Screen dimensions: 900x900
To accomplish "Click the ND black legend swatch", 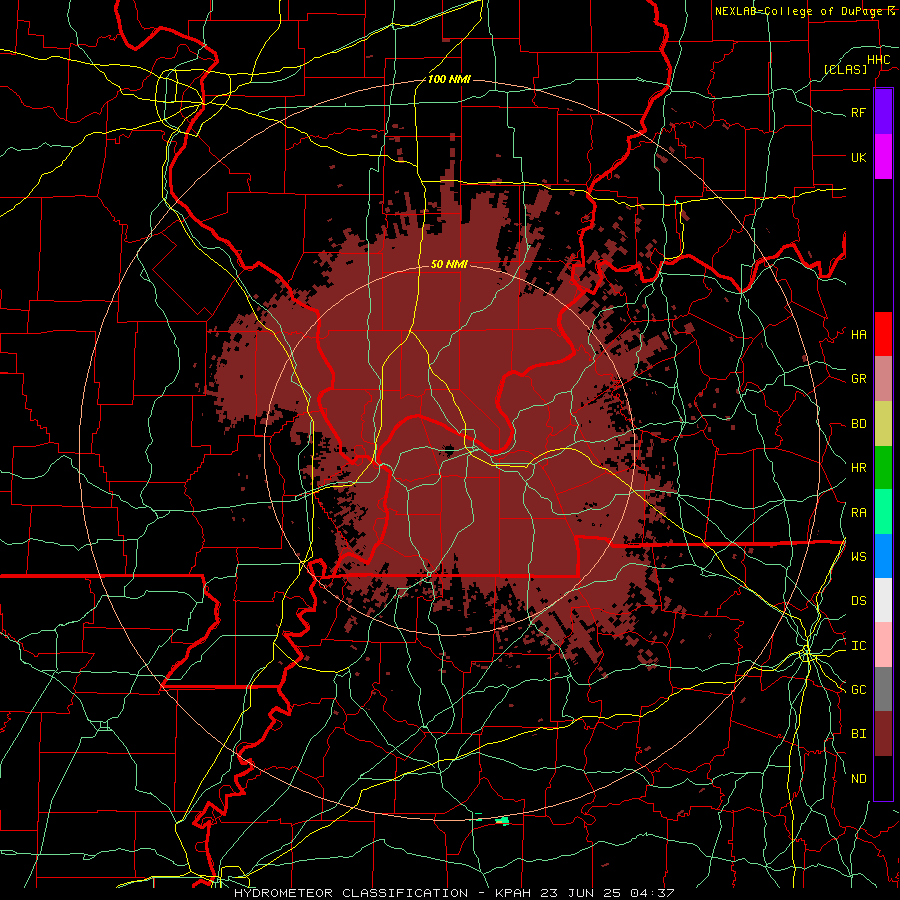I will (883, 778).
